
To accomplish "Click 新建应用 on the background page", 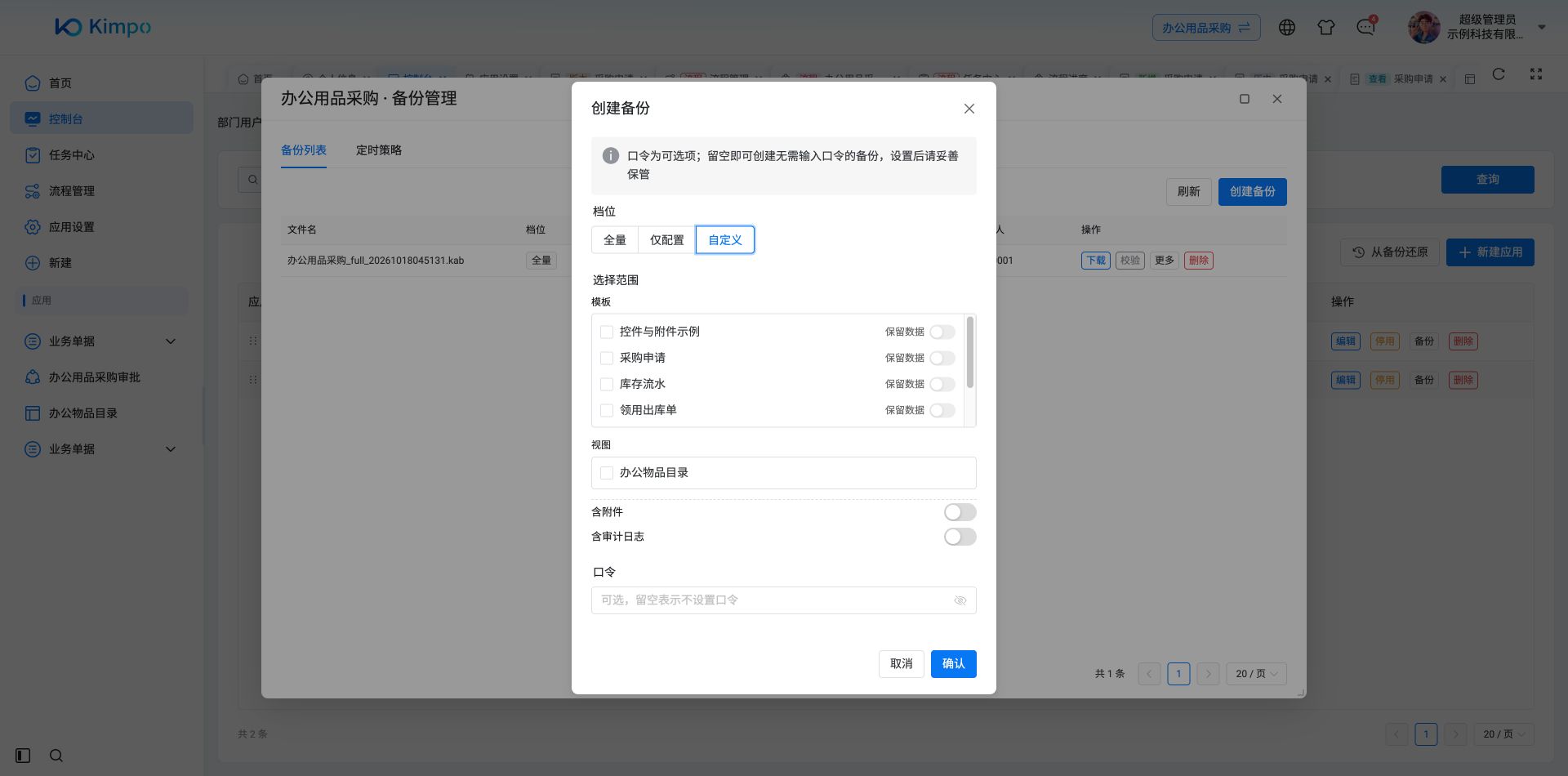I will 1490,252.
